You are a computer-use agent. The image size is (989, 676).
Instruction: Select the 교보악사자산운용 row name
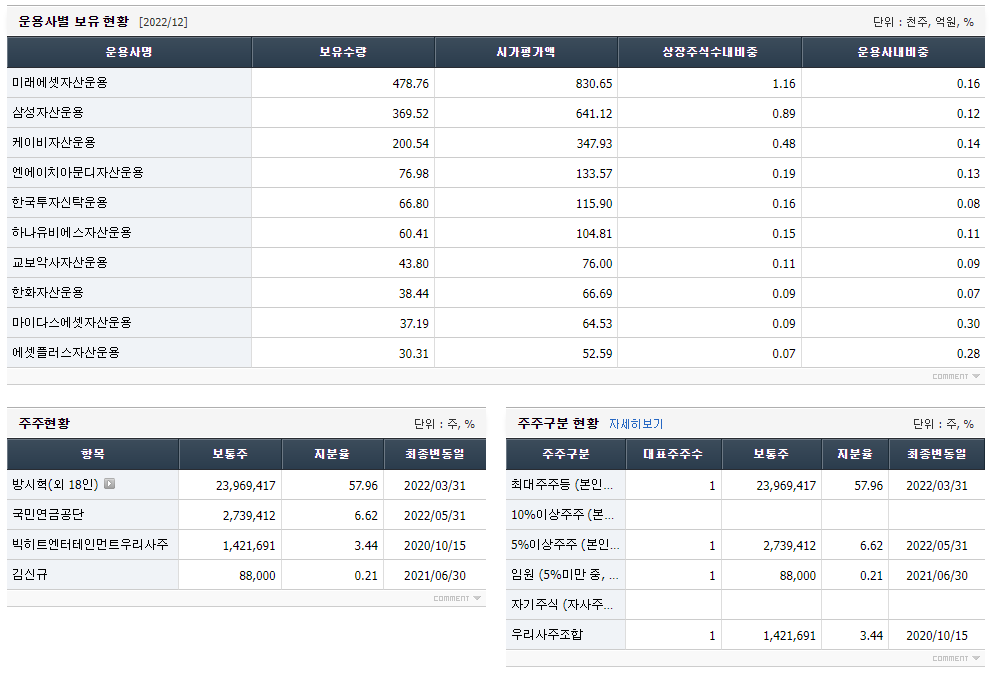point(60,262)
